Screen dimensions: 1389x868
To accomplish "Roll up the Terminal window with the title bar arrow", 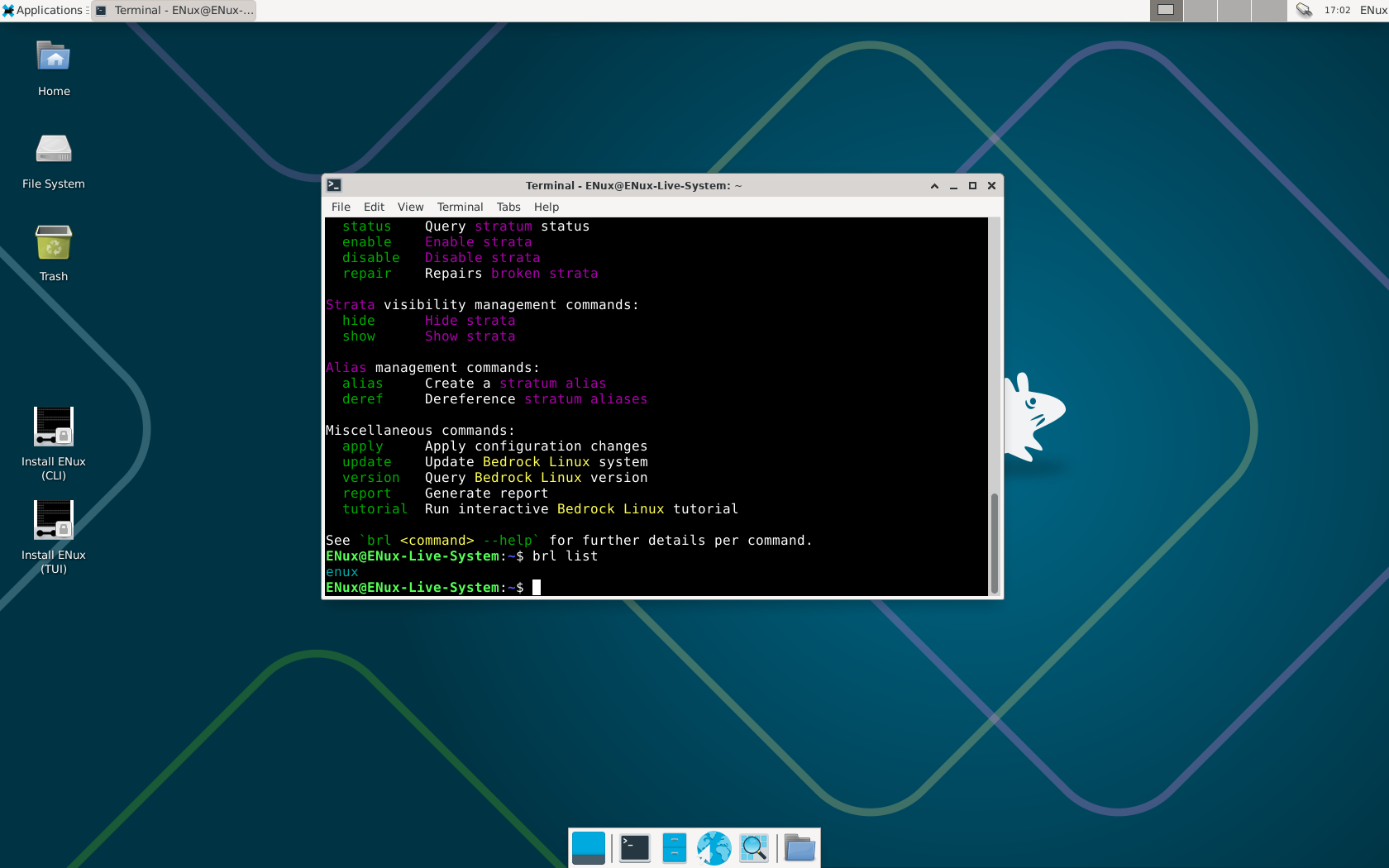I will click(x=934, y=186).
